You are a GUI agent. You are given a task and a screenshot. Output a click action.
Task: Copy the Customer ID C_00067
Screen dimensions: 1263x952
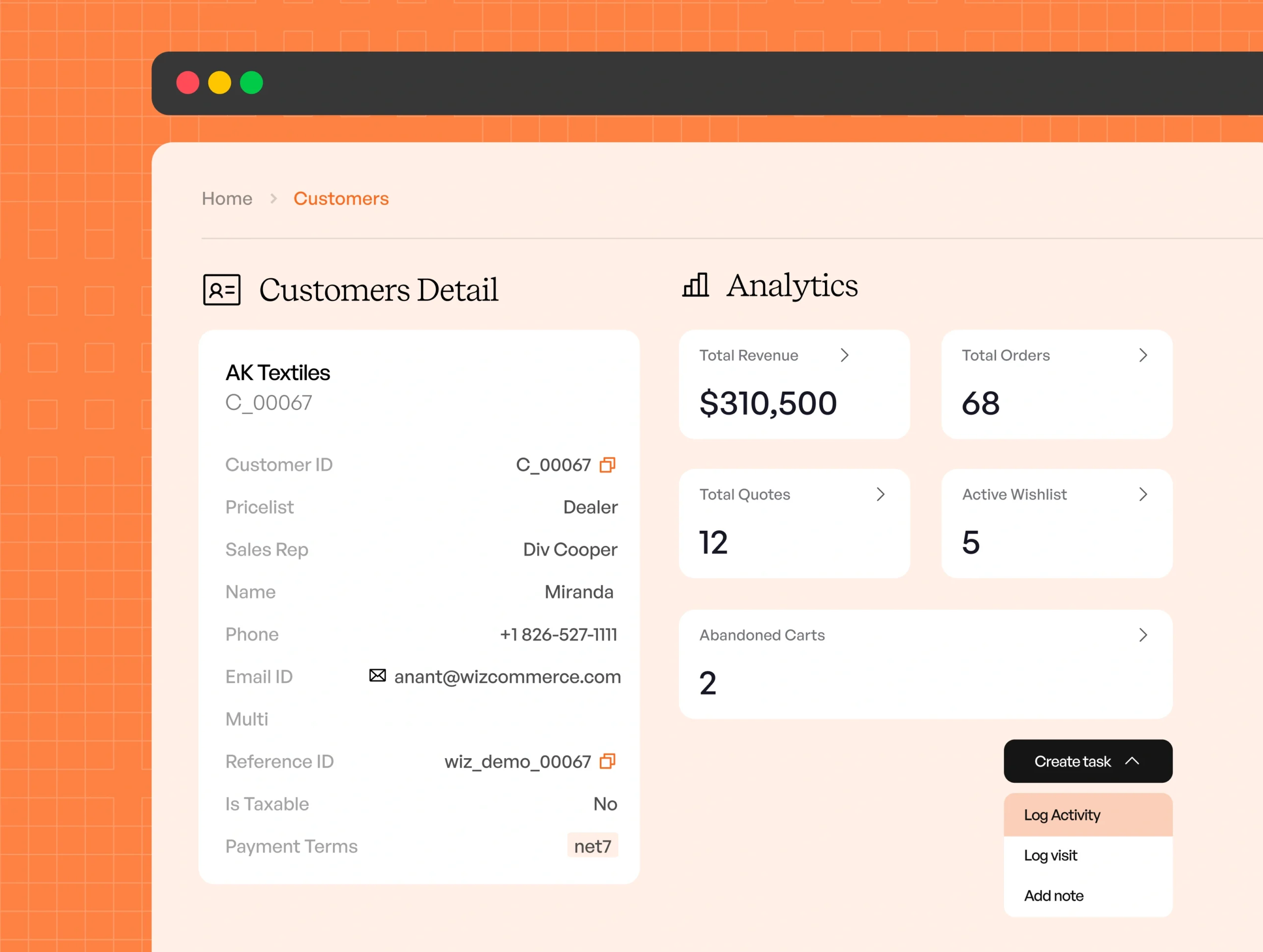607,465
